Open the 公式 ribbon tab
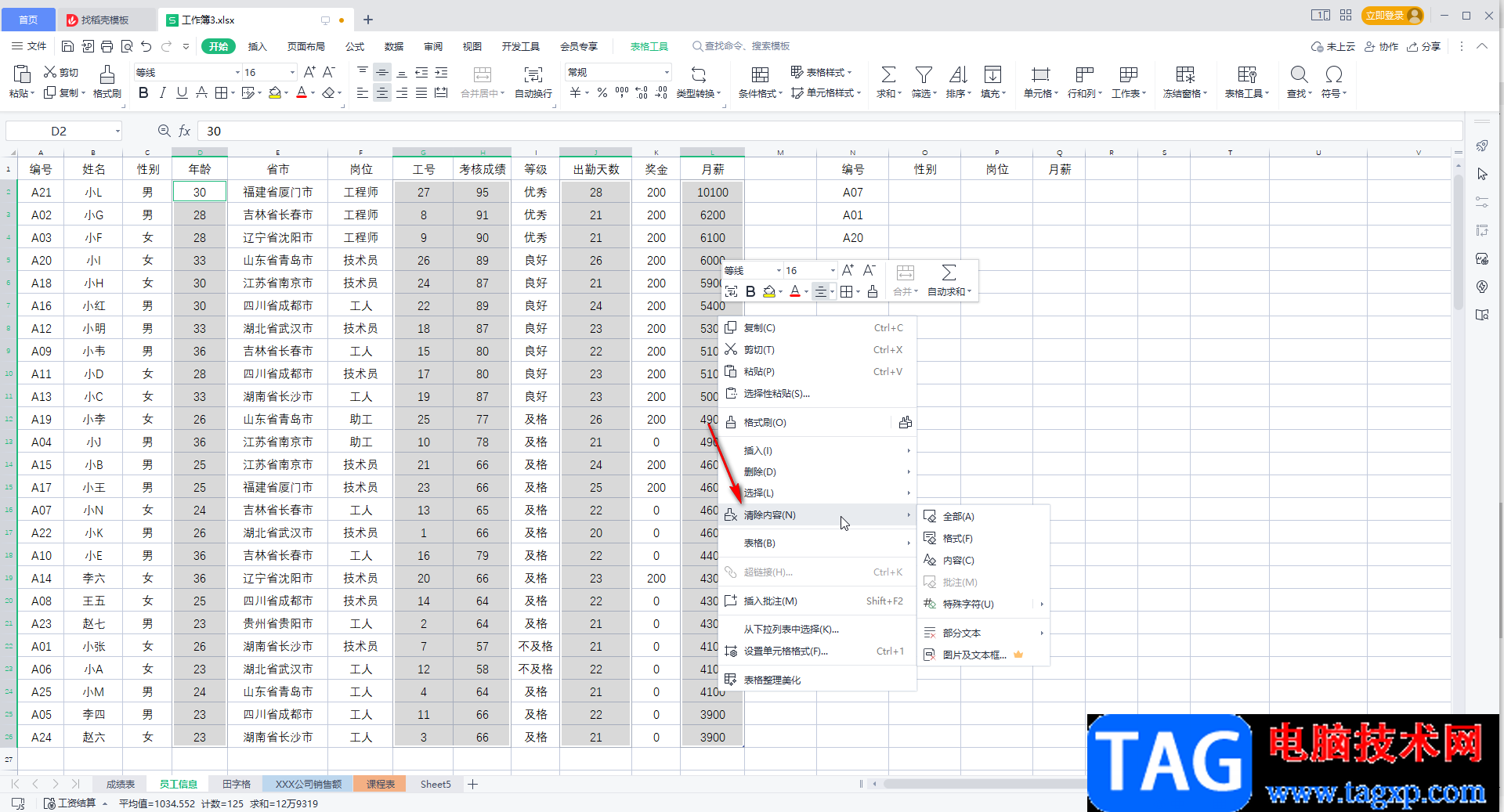This screenshot has height=812, width=1504. pos(355,46)
